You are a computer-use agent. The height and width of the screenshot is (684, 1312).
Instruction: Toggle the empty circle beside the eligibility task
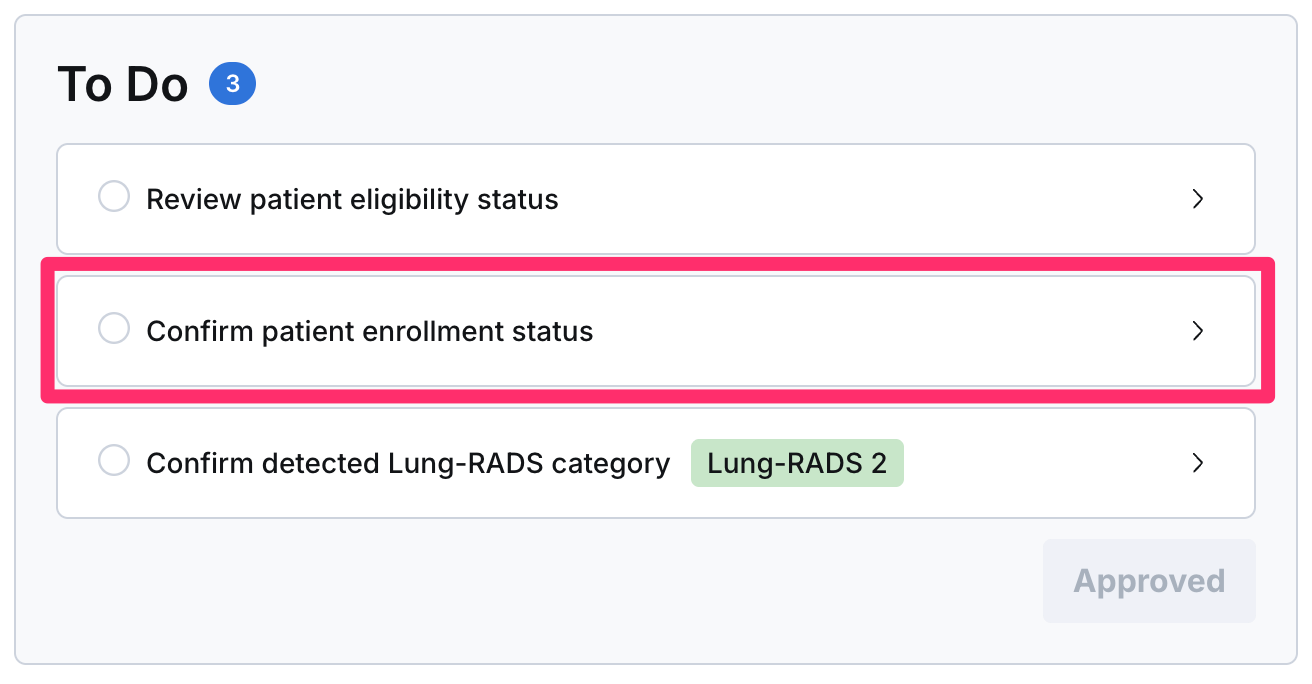coord(114,196)
